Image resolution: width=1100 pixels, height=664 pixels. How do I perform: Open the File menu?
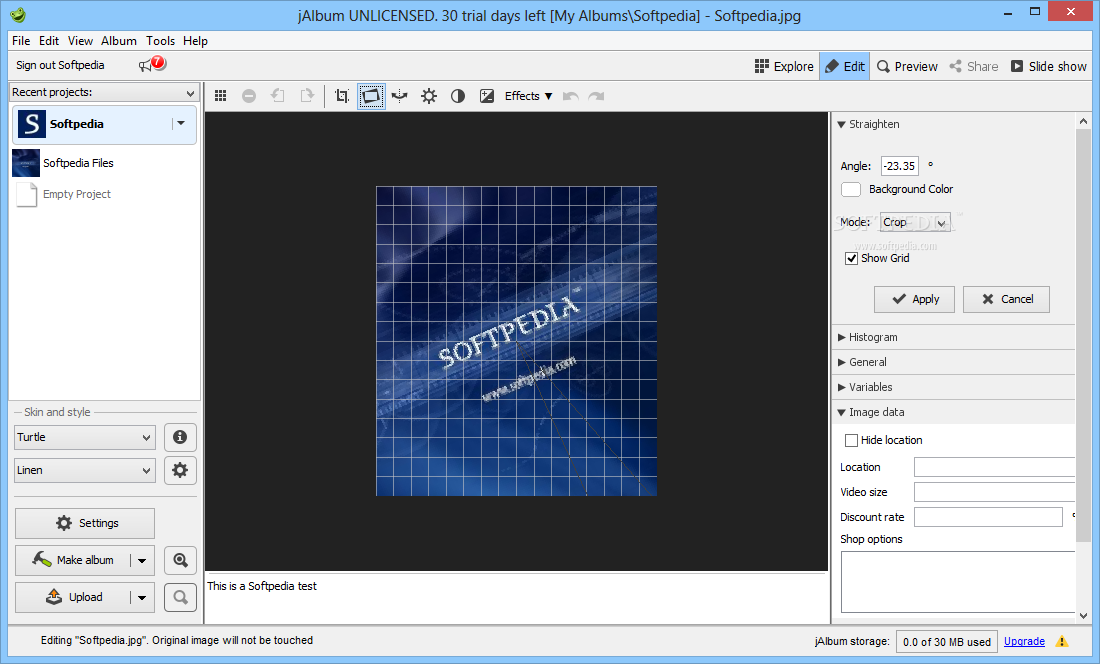21,41
